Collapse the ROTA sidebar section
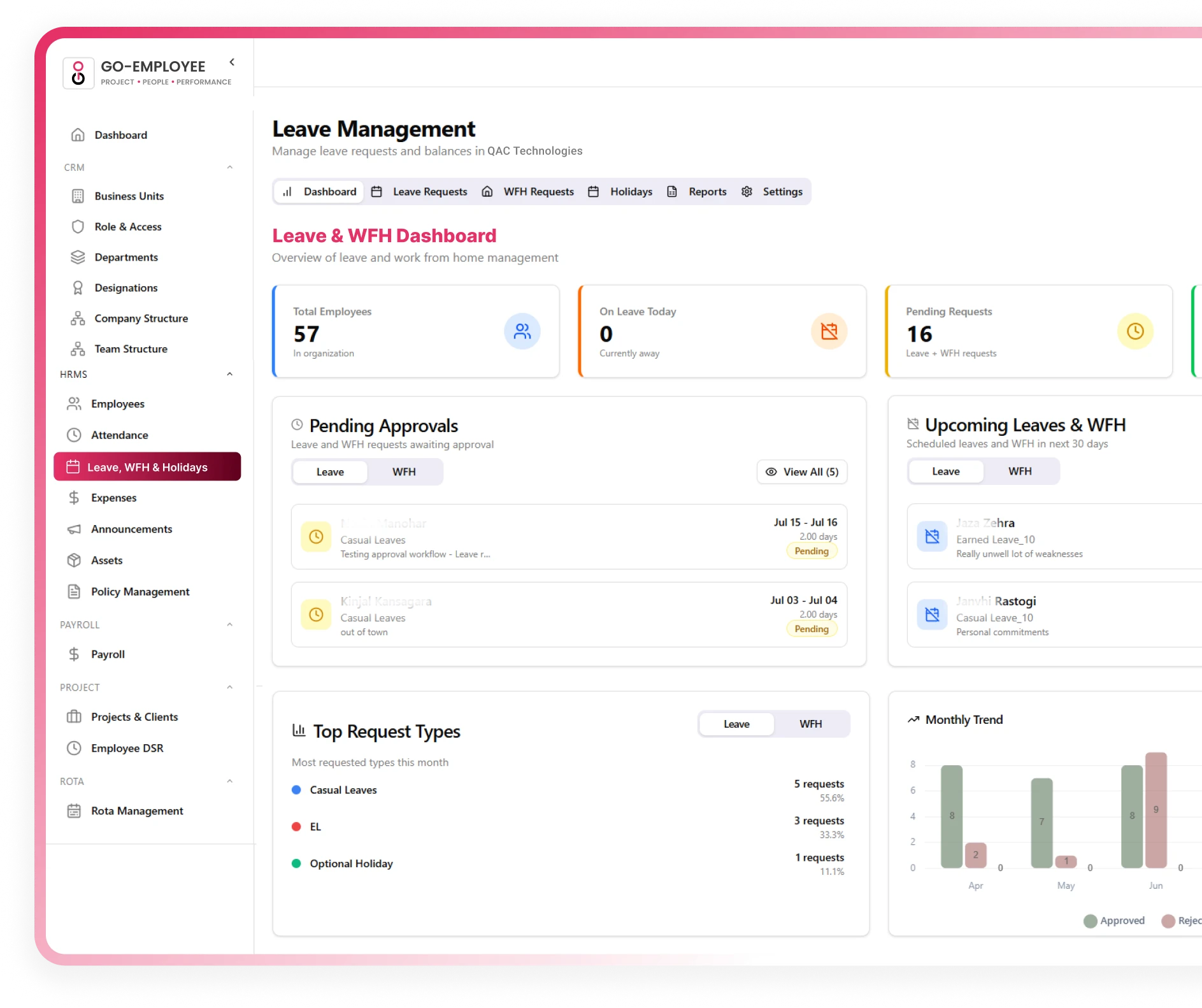Screen dimensions: 1202x1008 tap(230, 782)
